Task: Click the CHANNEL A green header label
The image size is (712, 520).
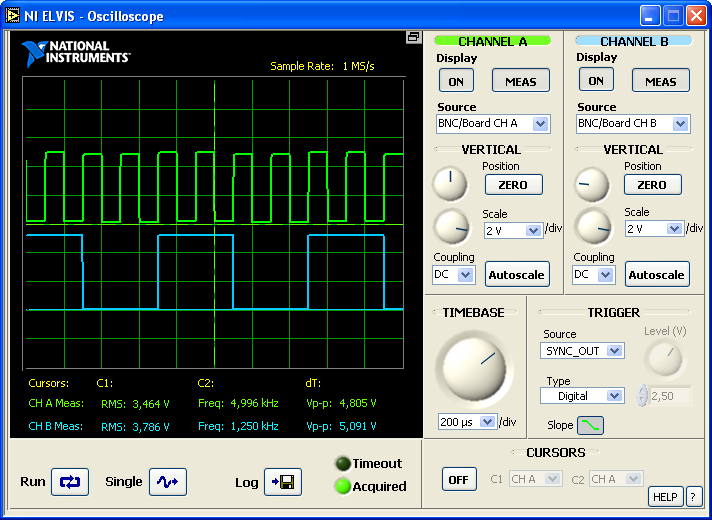Action: (493, 41)
